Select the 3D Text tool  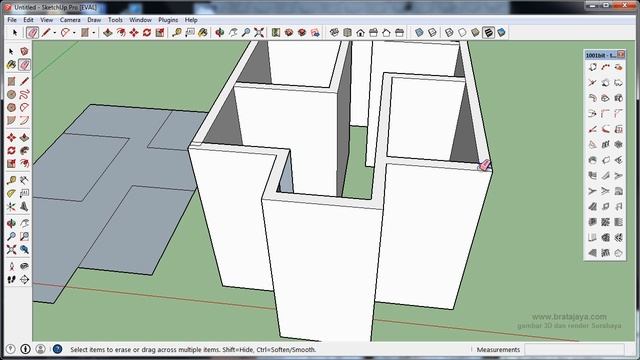pos(24,206)
